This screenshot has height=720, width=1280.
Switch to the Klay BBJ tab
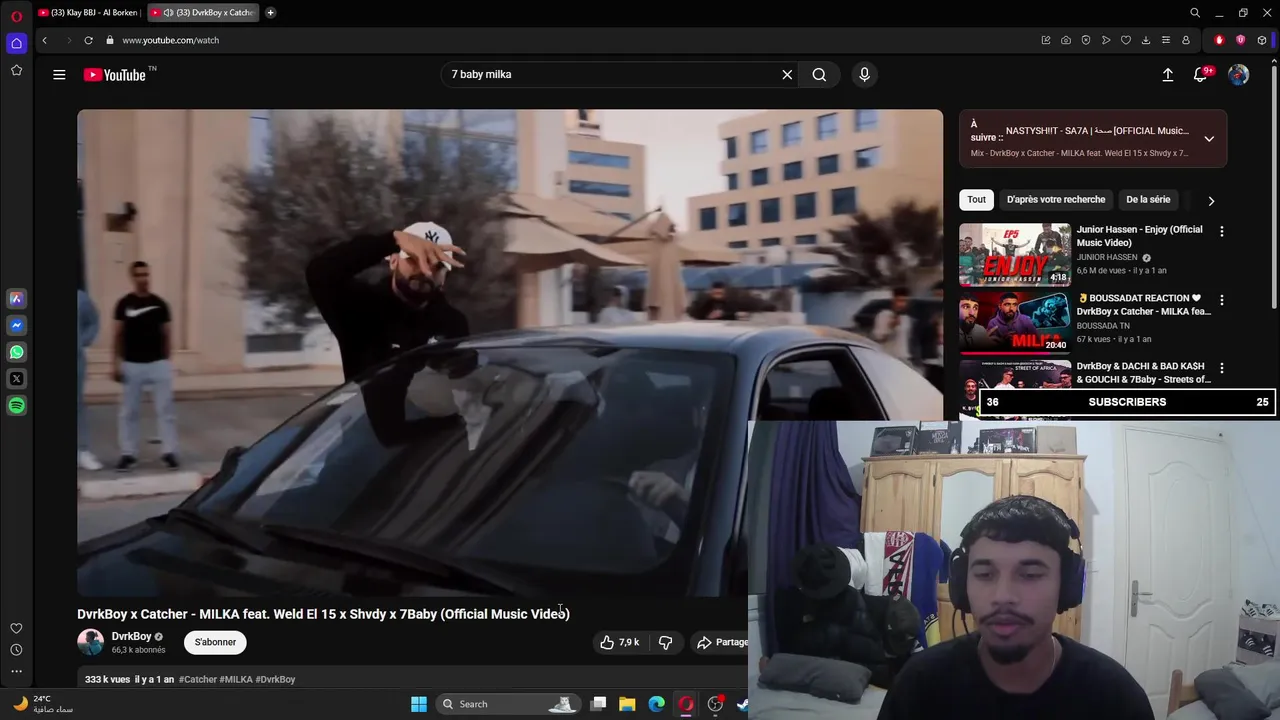click(88, 13)
